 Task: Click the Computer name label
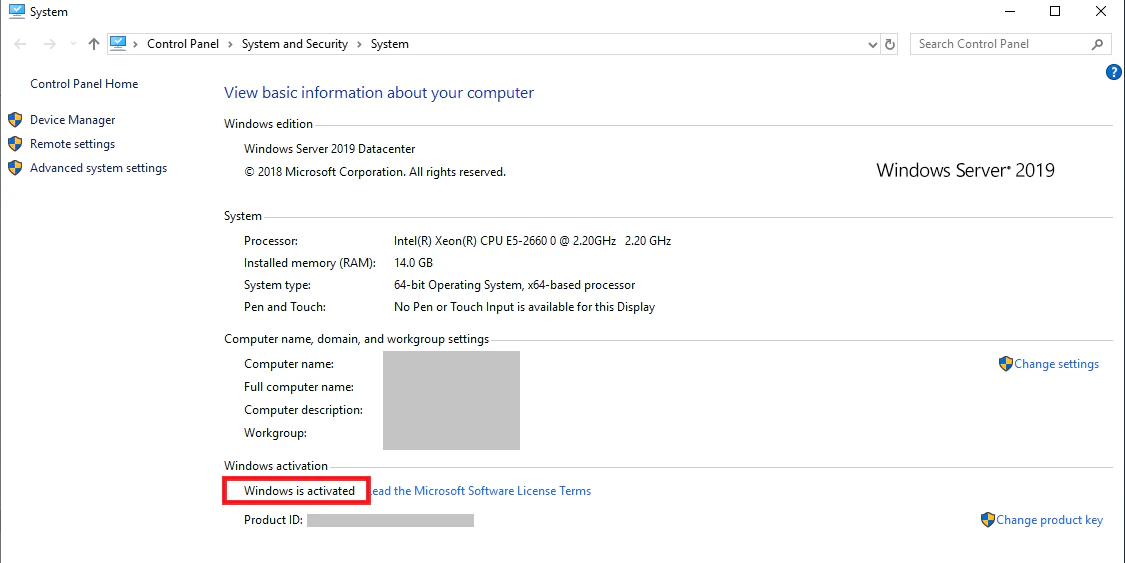coord(288,364)
